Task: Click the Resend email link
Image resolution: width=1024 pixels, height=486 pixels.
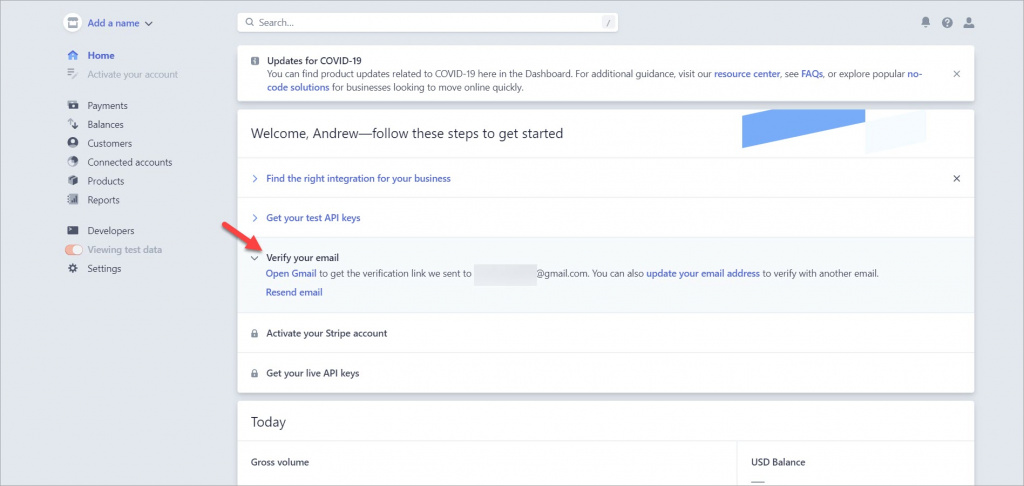Action: coord(294,293)
